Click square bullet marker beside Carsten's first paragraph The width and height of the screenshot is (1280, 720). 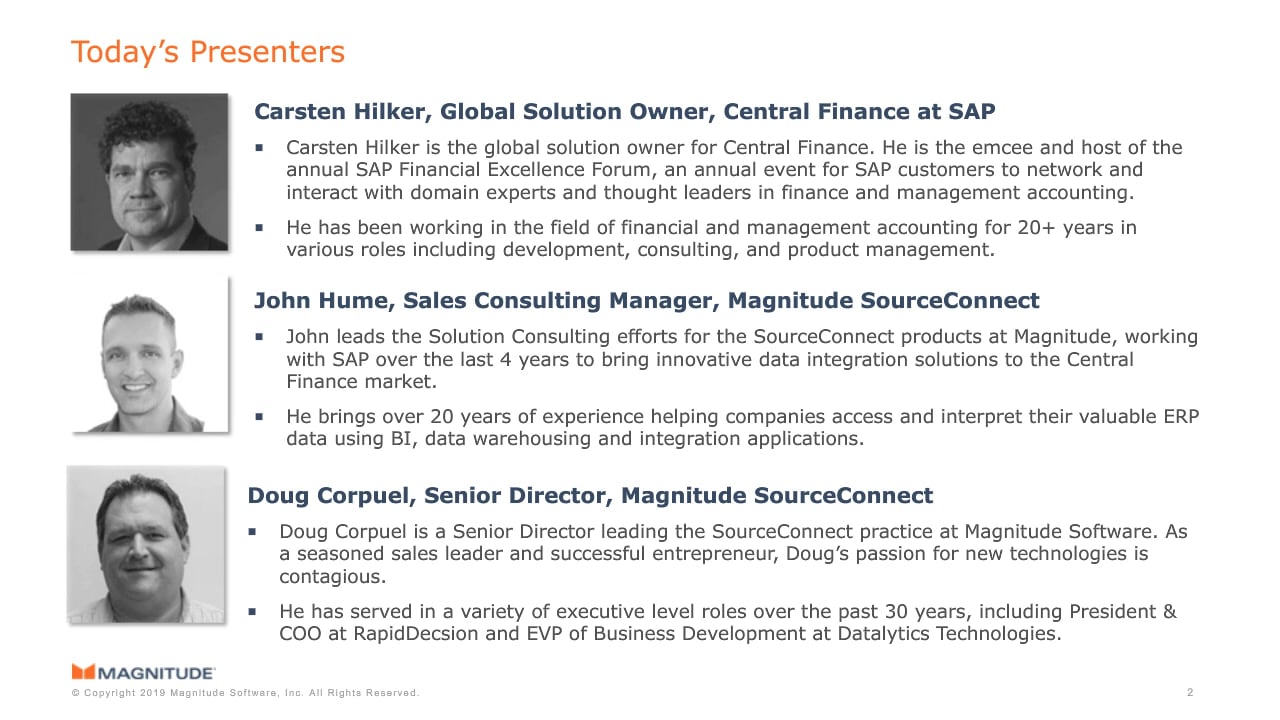pos(259,148)
